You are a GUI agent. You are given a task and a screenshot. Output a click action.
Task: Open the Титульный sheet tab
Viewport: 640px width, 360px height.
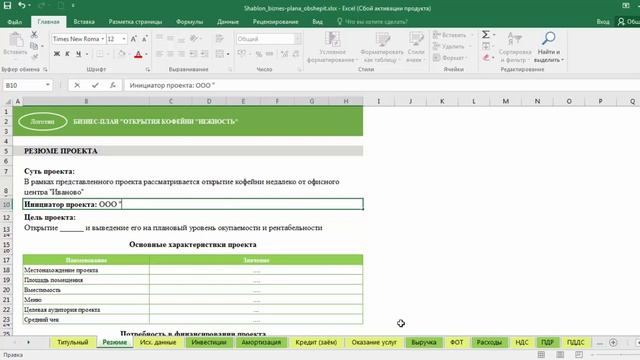73,342
